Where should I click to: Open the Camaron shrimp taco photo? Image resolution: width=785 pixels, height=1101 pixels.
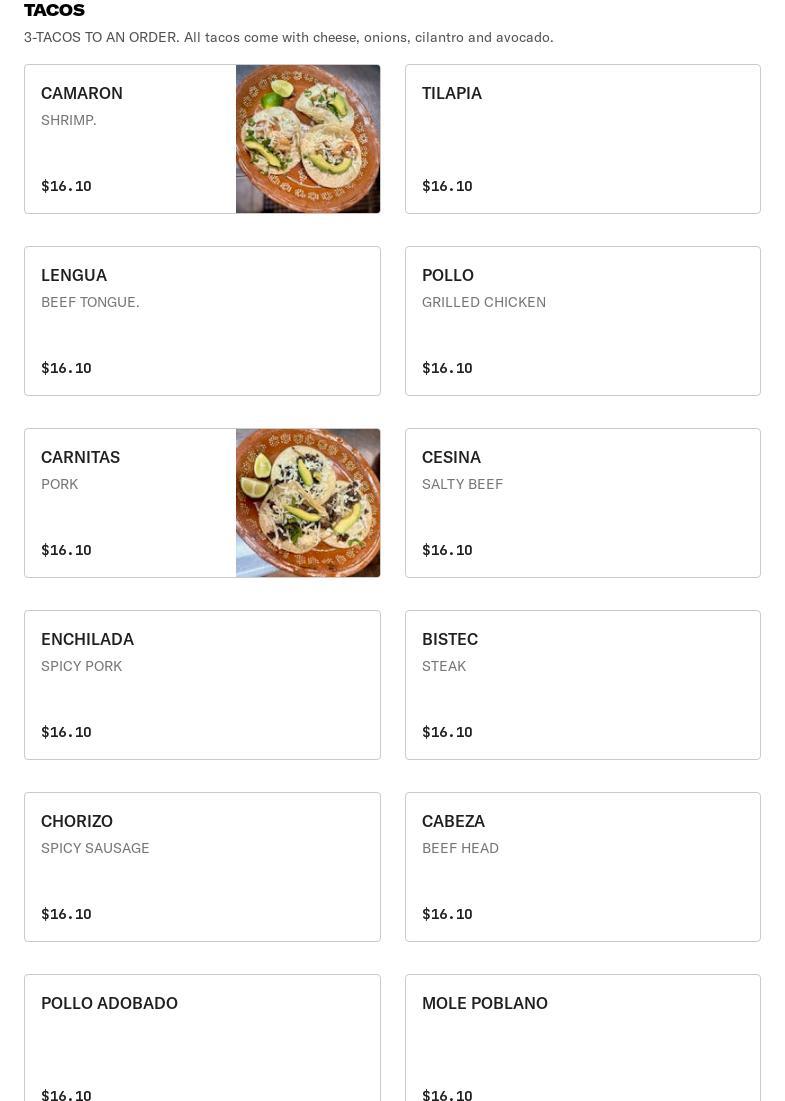tap(308, 139)
